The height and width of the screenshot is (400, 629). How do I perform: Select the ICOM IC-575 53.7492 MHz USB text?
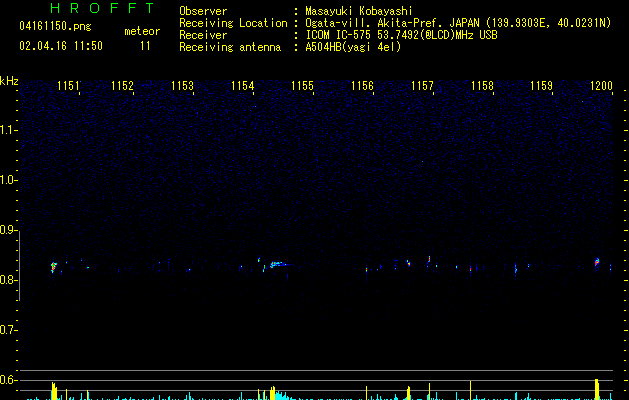coord(401,35)
